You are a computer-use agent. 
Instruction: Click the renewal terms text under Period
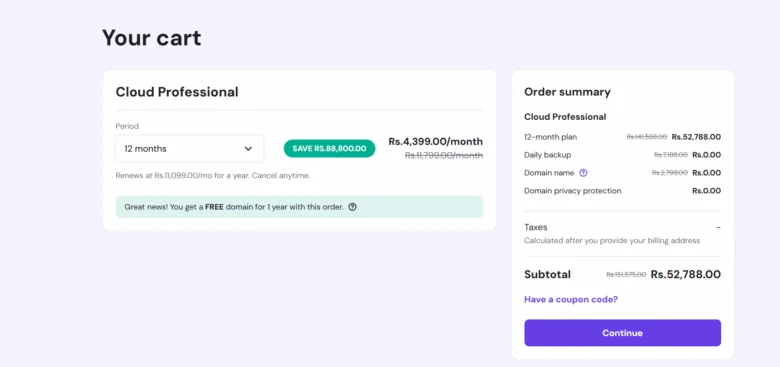tap(213, 176)
